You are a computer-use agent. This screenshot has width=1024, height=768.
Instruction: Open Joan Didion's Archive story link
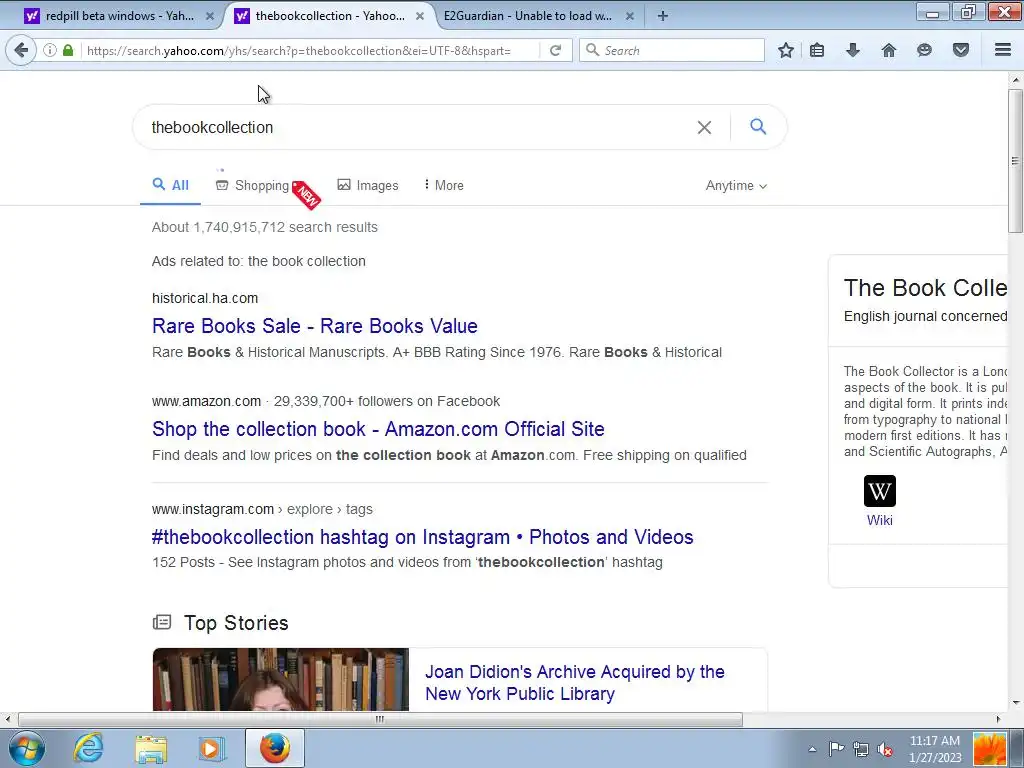575,682
